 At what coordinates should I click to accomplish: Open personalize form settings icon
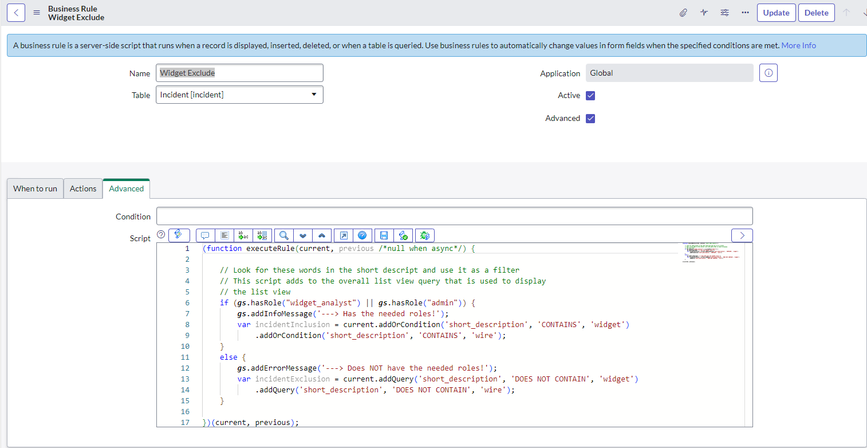[724, 13]
